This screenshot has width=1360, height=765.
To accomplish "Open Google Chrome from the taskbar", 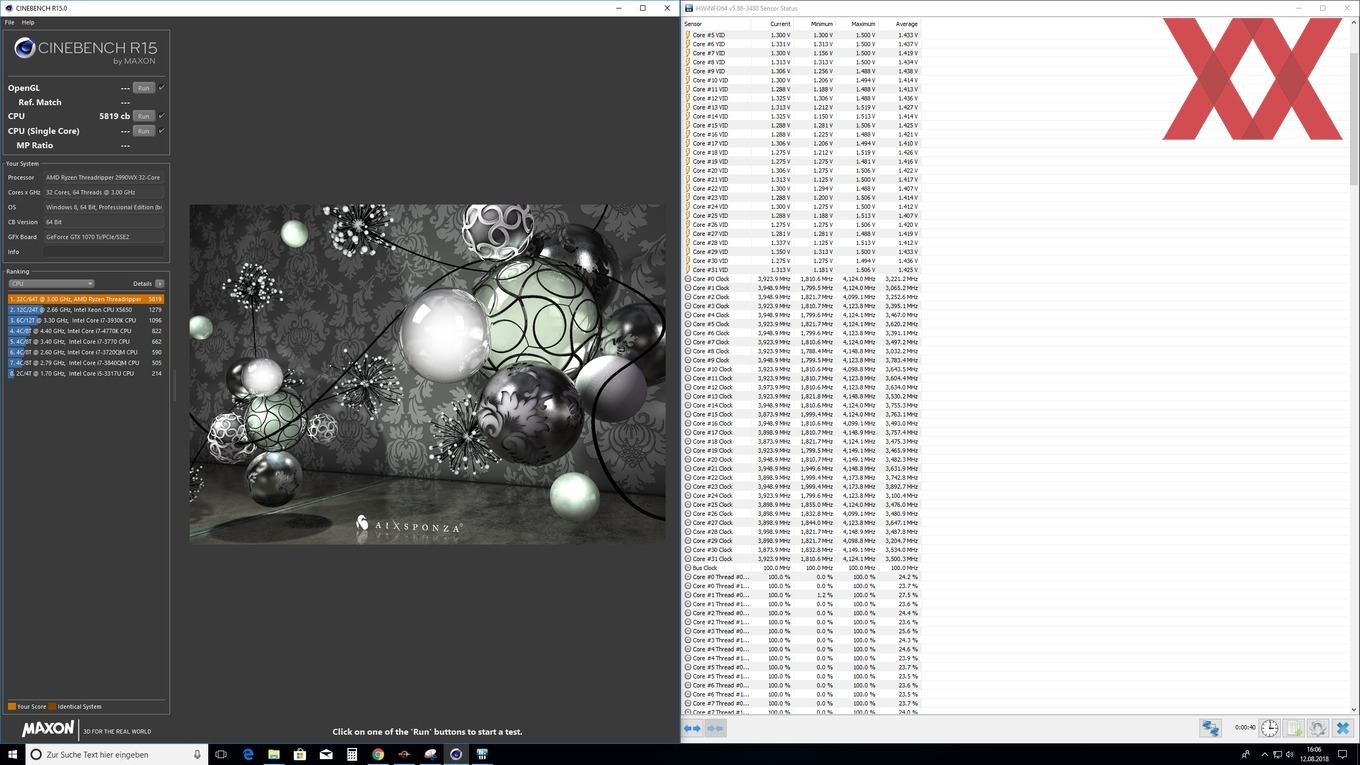I will point(378,754).
